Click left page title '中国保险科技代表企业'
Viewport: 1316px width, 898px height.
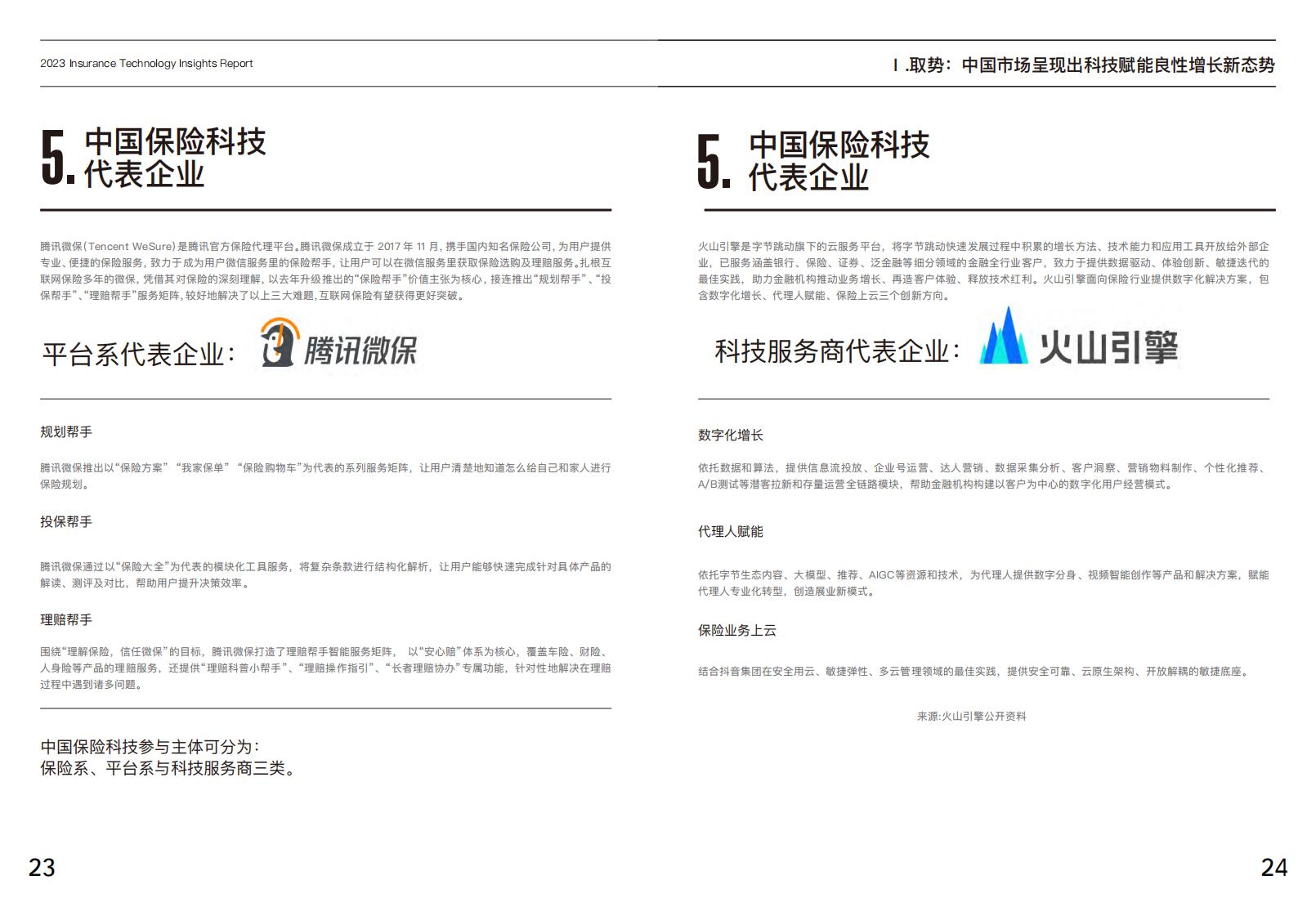[x=175, y=158]
